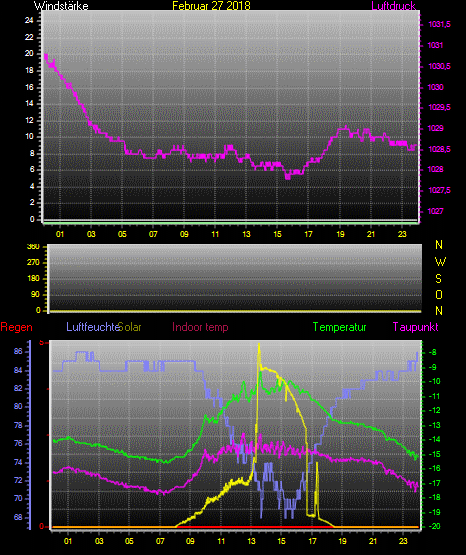
Task: Select the Solar legend label
Action: [x=130, y=327]
